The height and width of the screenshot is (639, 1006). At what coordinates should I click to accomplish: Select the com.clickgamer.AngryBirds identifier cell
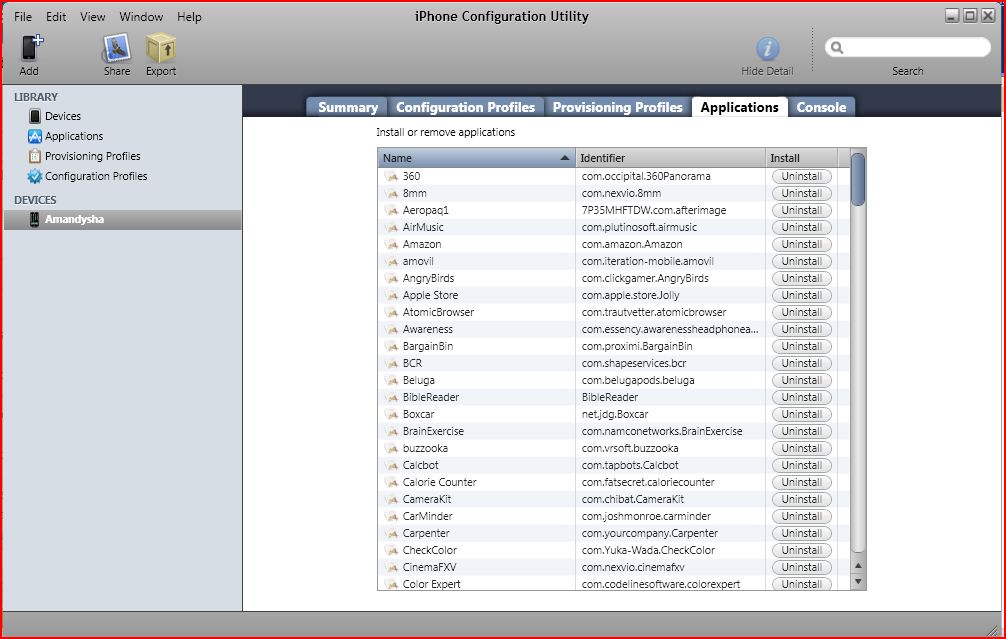pos(670,278)
